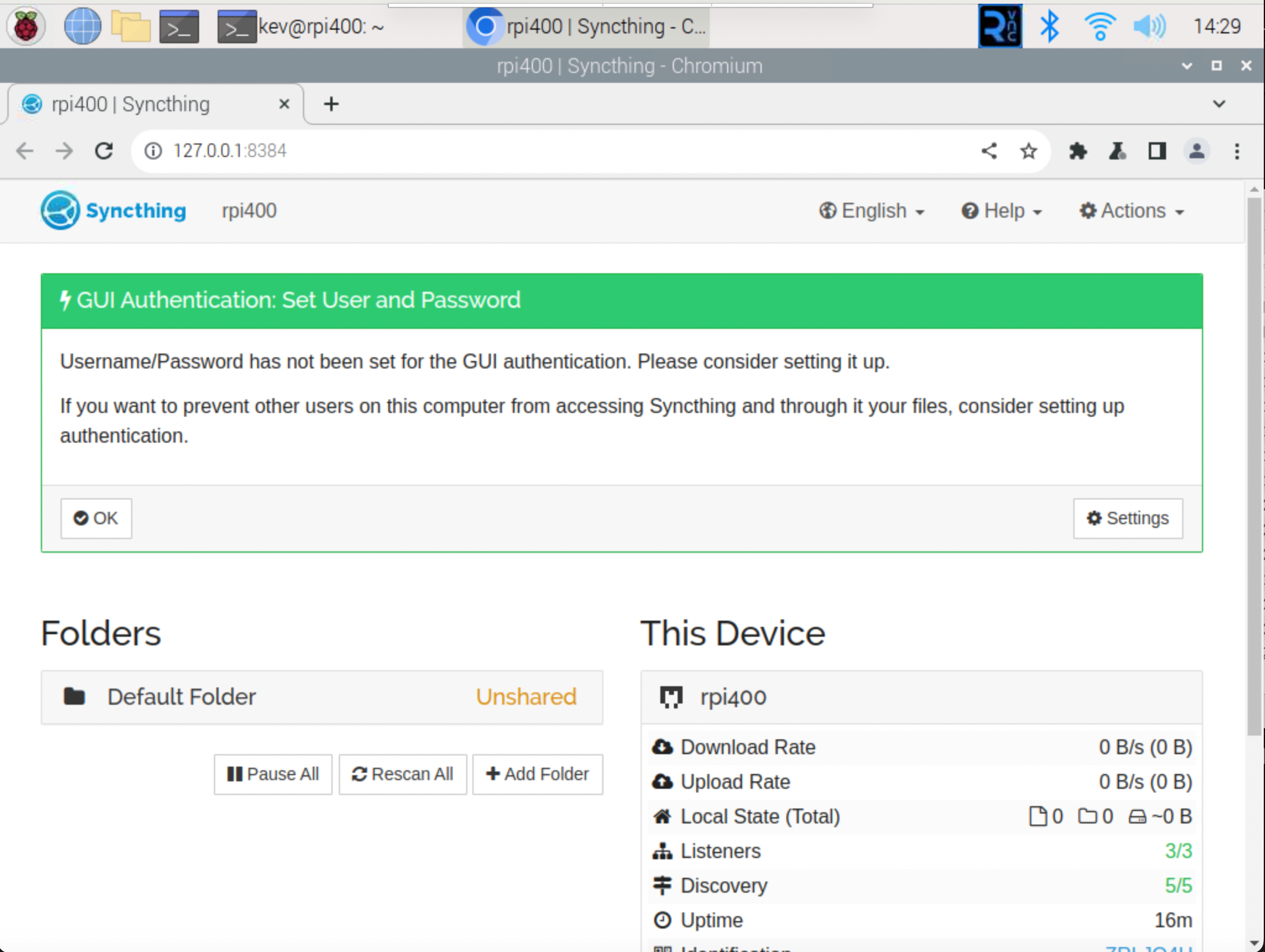The width and height of the screenshot is (1265, 952).
Task: Go back in browser history
Action: [25, 151]
